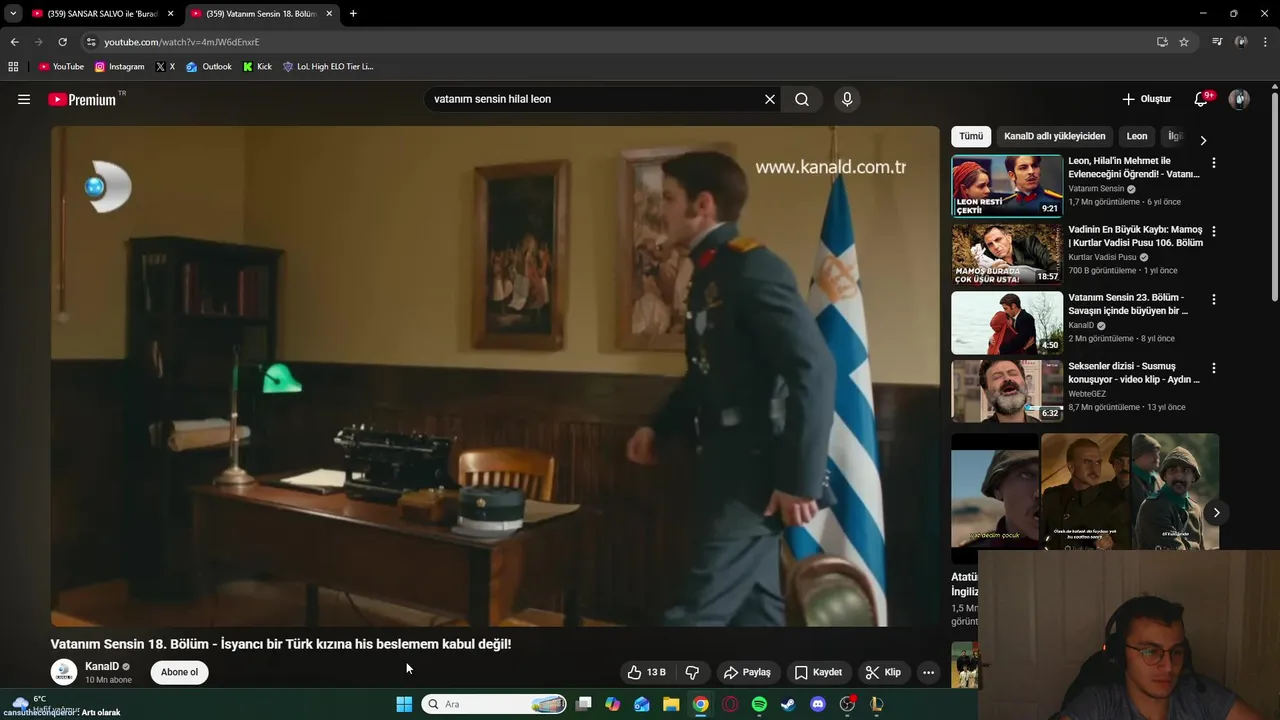The height and width of the screenshot is (720, 1280).
Task: Click the Oluştur create button
Action: tap(1146, 99)
